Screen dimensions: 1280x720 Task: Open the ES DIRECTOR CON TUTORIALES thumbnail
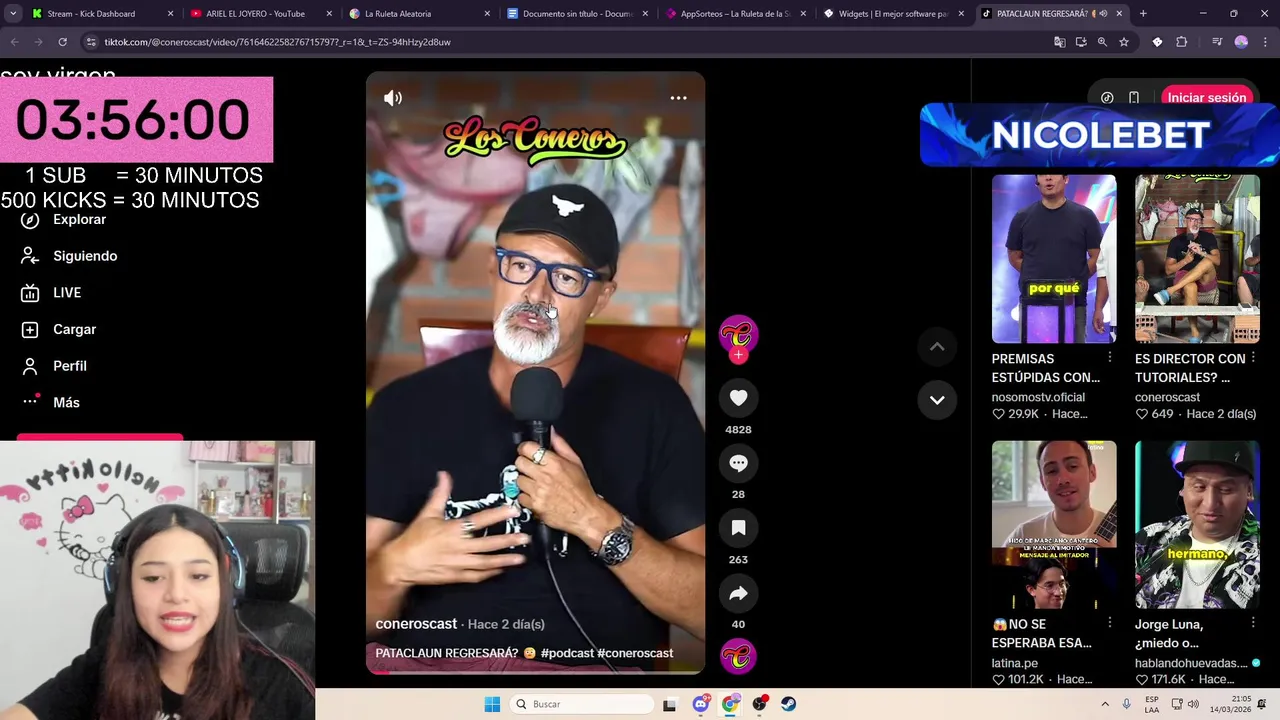(1197, 259)
